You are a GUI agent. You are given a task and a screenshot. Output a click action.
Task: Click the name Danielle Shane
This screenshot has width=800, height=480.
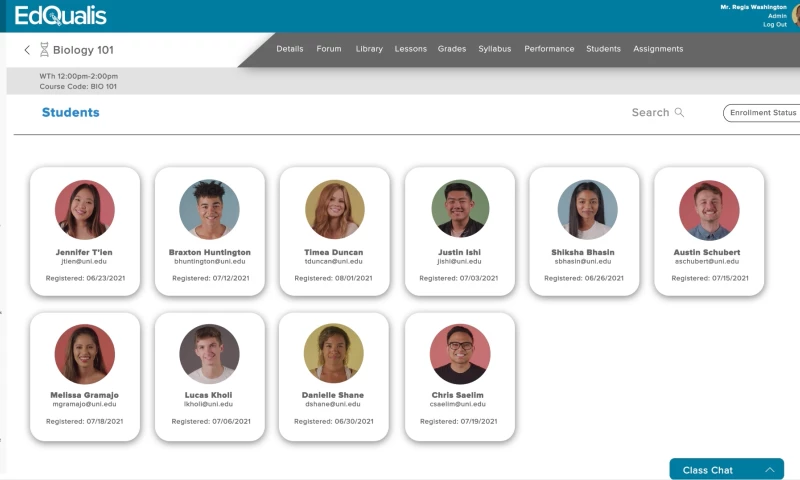click(333, 395)
